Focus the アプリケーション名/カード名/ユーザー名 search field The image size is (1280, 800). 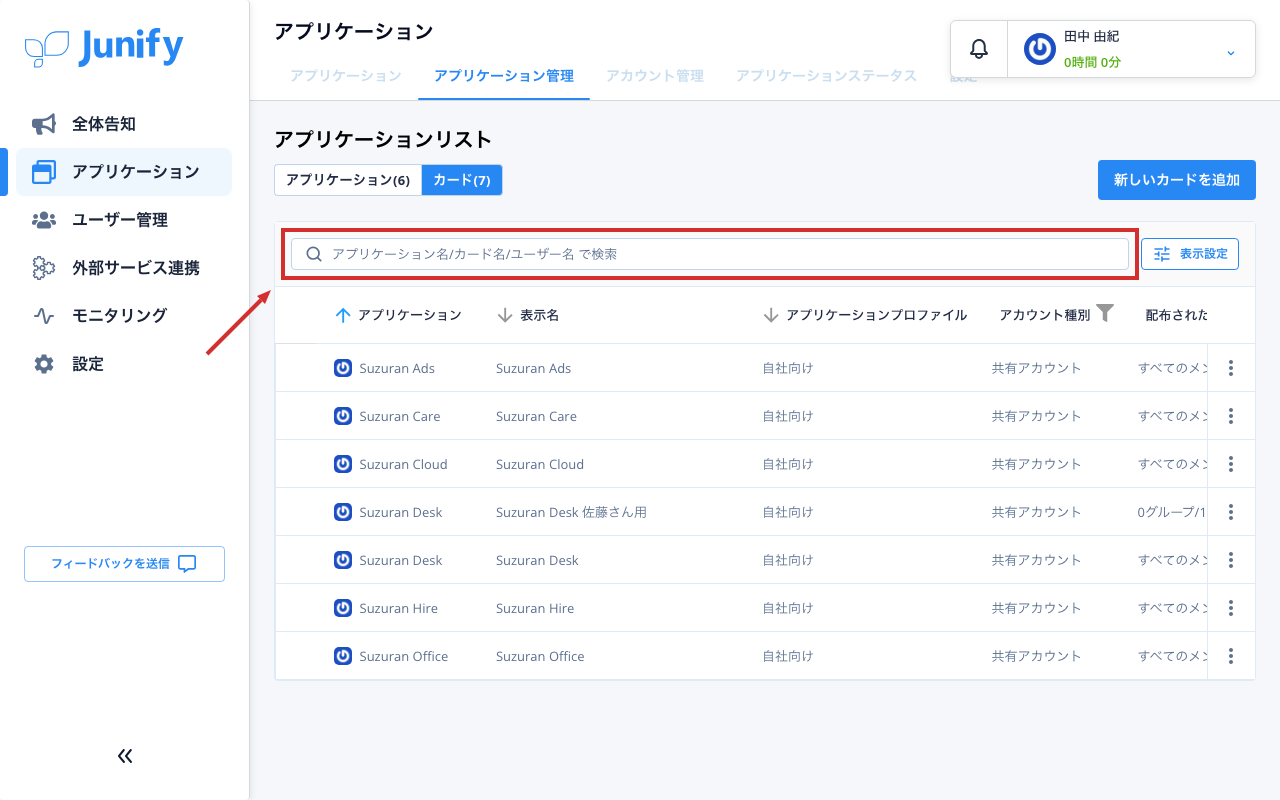click(710, 254)
